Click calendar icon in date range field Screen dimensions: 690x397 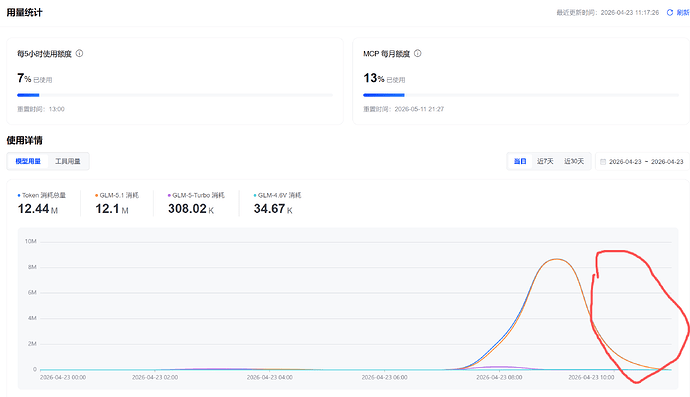[x=603, y=162]
